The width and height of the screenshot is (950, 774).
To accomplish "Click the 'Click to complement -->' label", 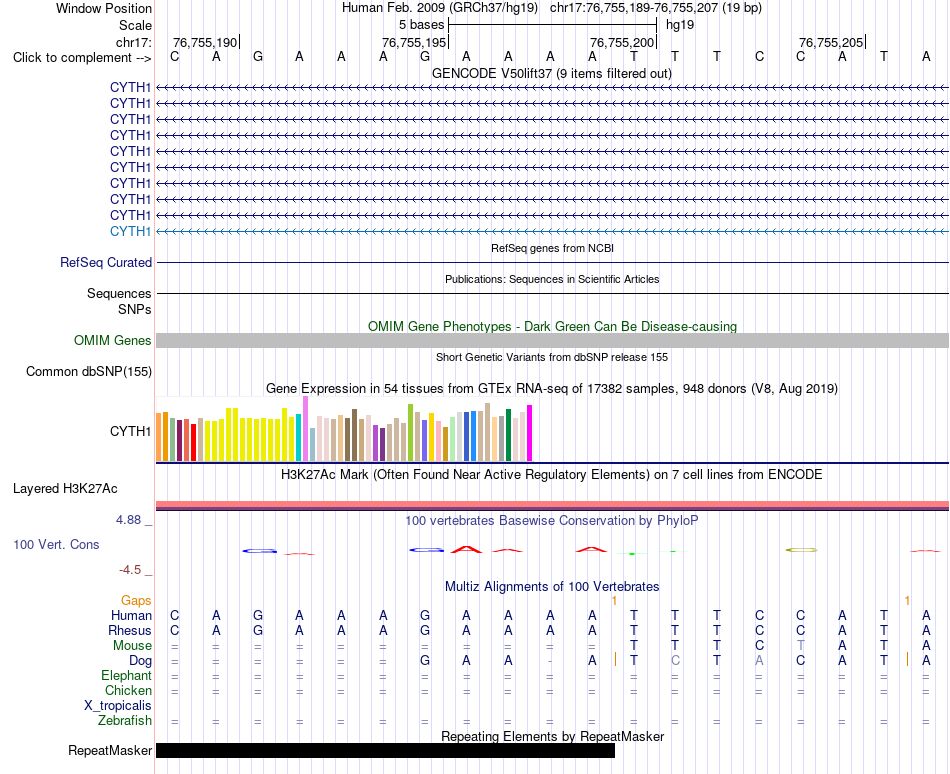I will pyautogui.click(x=82, y=58).
